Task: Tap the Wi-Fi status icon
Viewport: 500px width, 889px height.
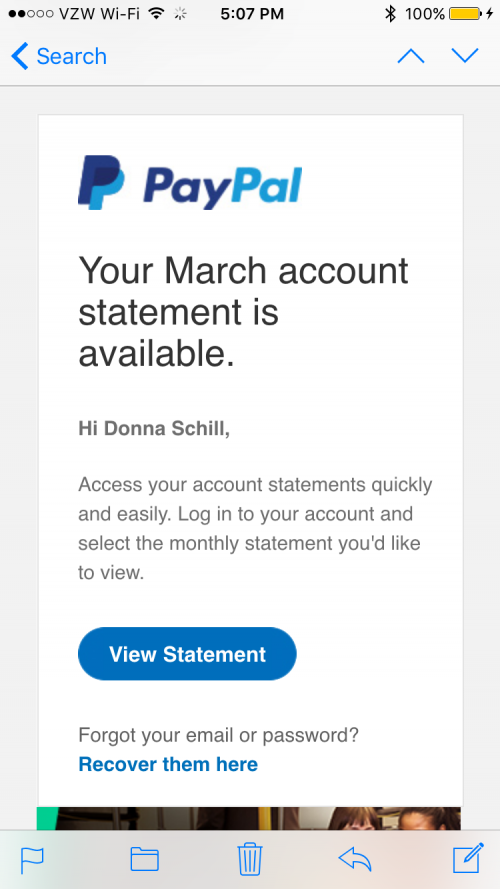Action: click(x=156, y=14)
